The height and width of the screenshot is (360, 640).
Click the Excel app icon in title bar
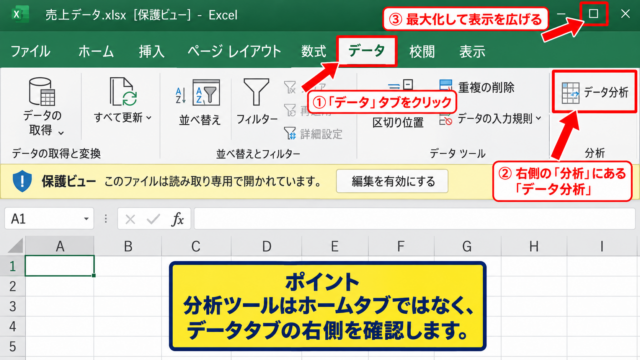pos(19,14)
